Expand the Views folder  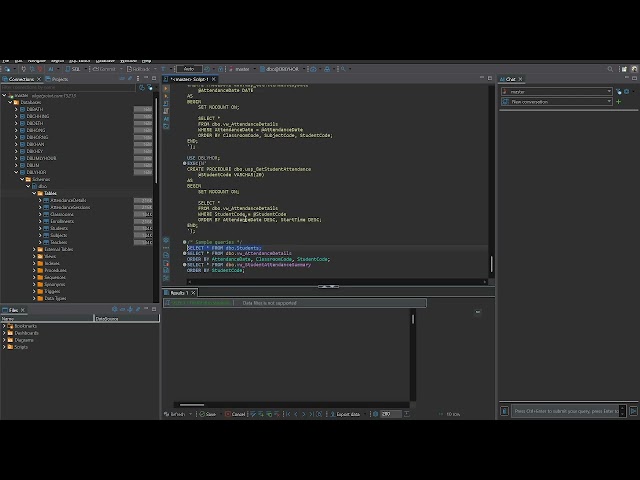[34, 256]
